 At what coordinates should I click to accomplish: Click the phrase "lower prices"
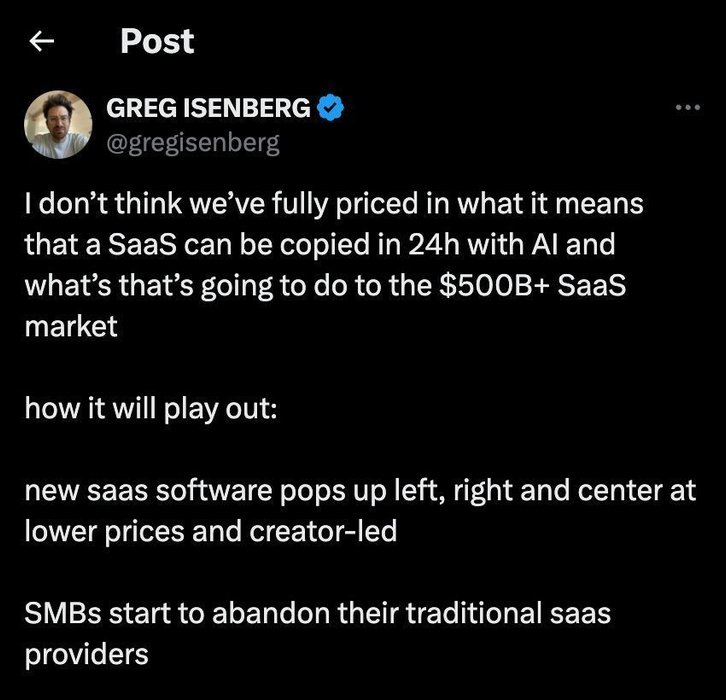[x=88, y=531]
